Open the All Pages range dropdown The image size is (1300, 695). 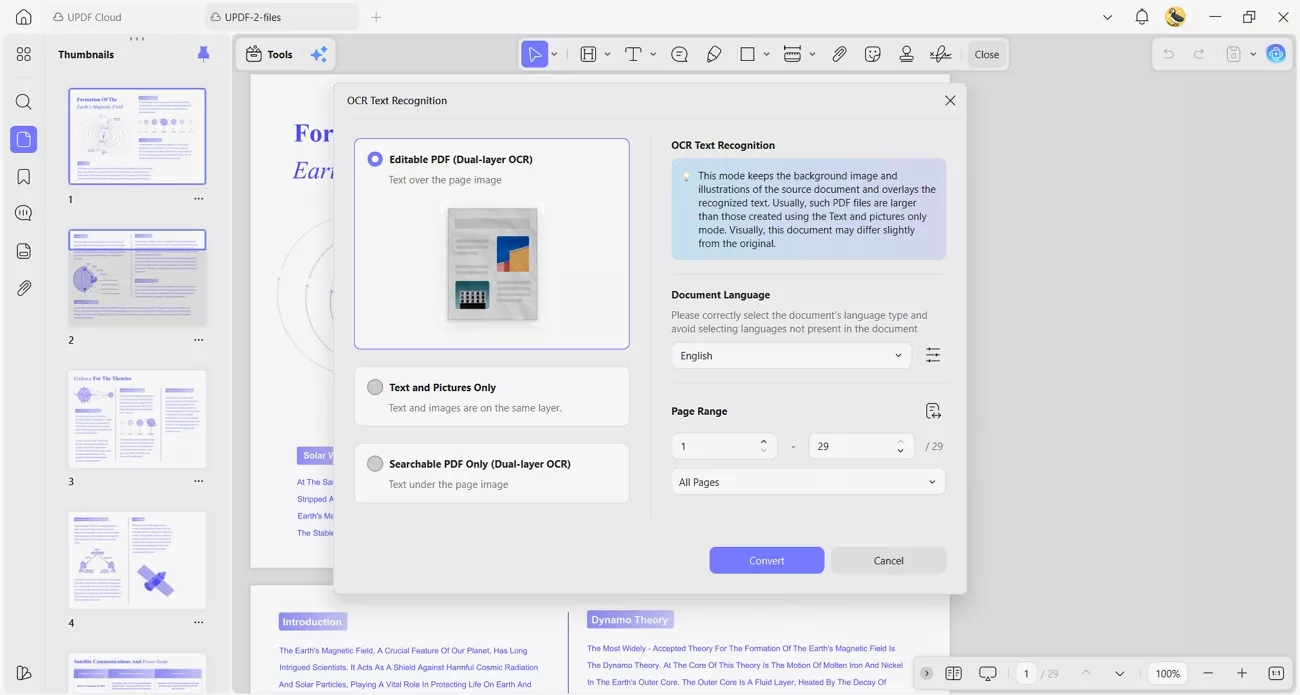point(808,482)
